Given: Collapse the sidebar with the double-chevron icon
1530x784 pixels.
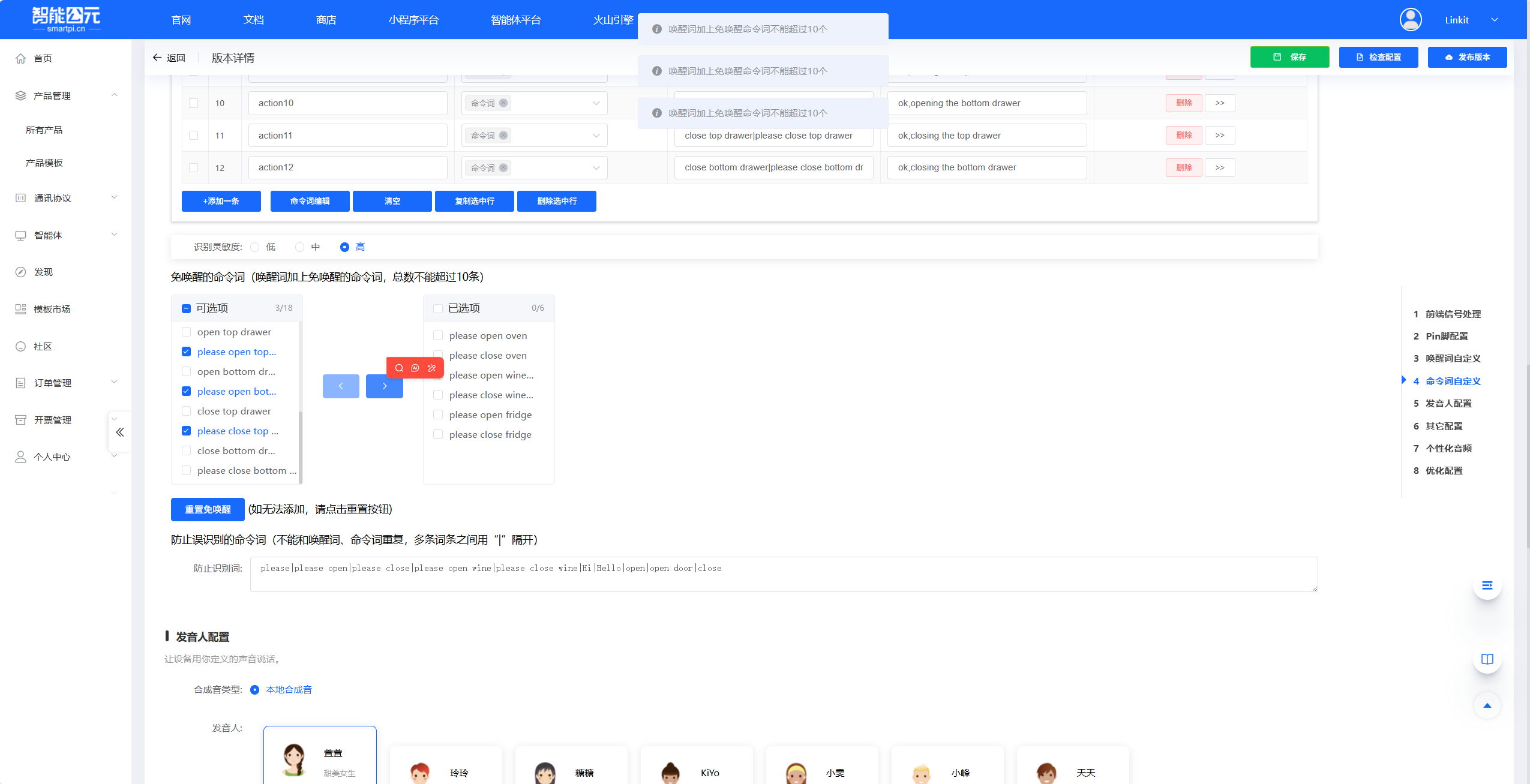Looking at the screenshot, I should pos(120,432).
